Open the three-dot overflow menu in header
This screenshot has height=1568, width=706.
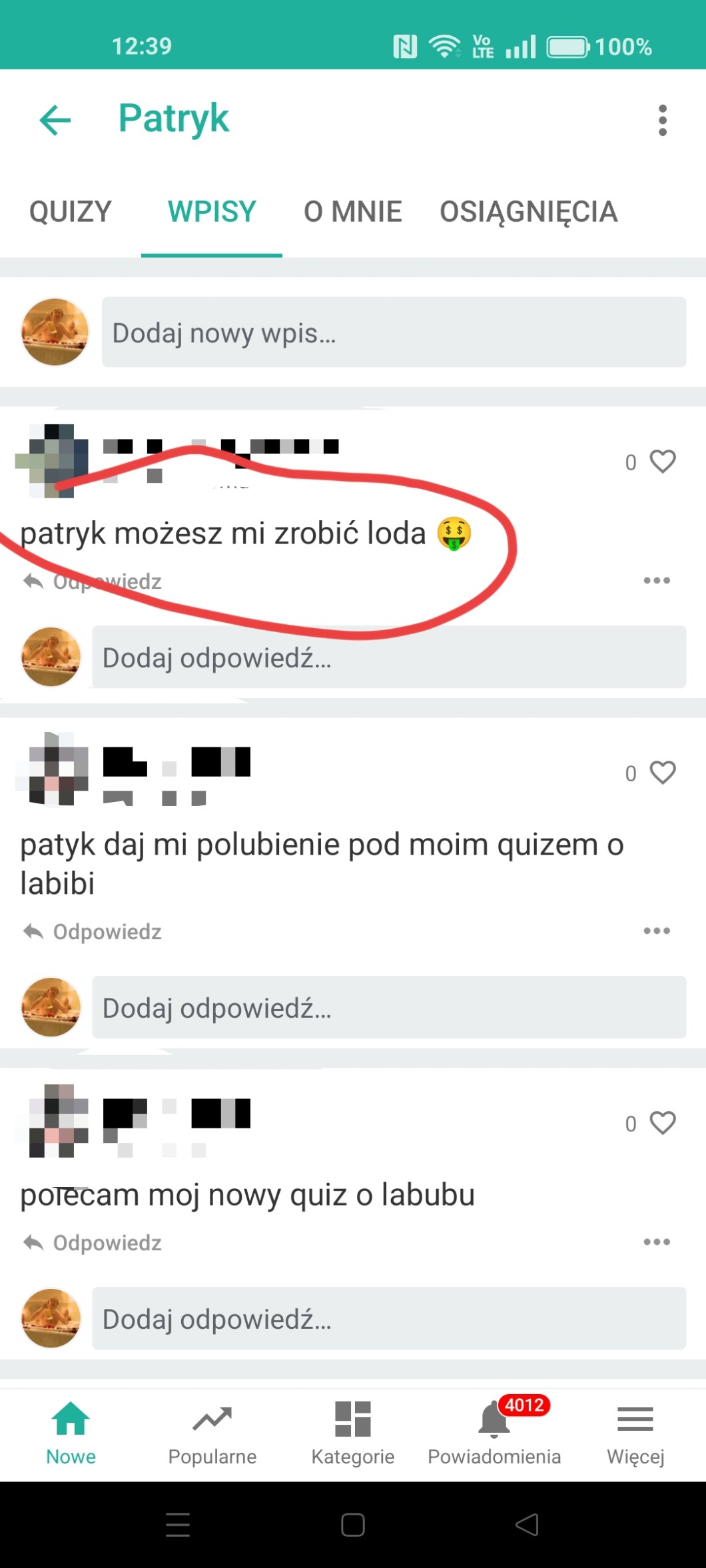(662, 121)
